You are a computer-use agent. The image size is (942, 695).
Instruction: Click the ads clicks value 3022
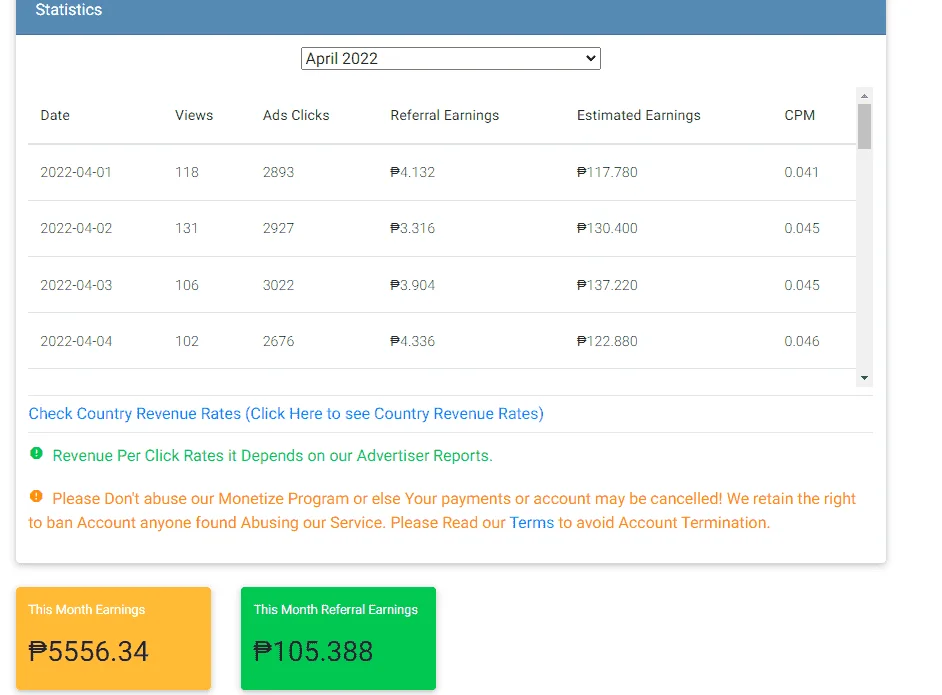(x=278, y=285)
